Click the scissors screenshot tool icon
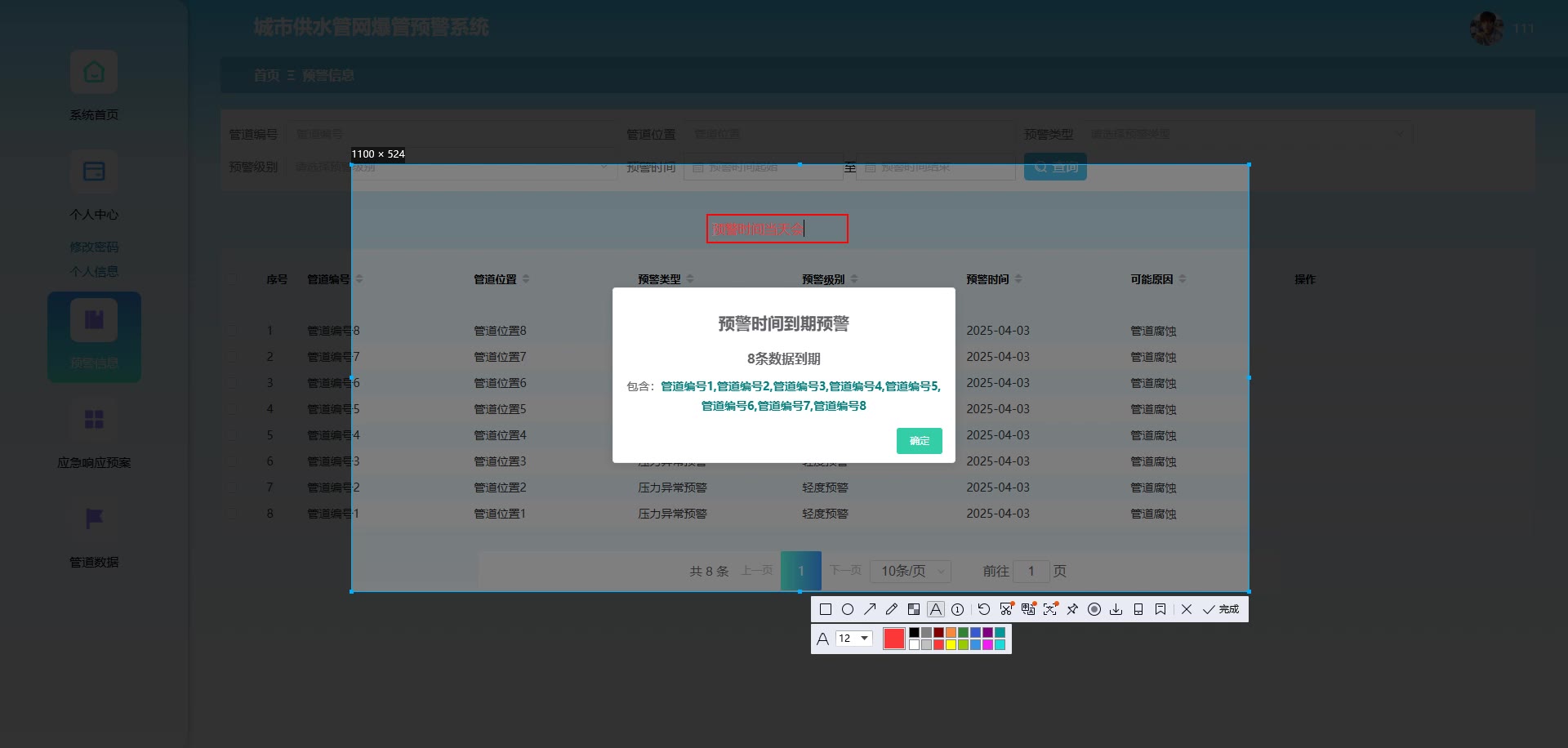1568x748 pixels. (x=1006, y=609)
